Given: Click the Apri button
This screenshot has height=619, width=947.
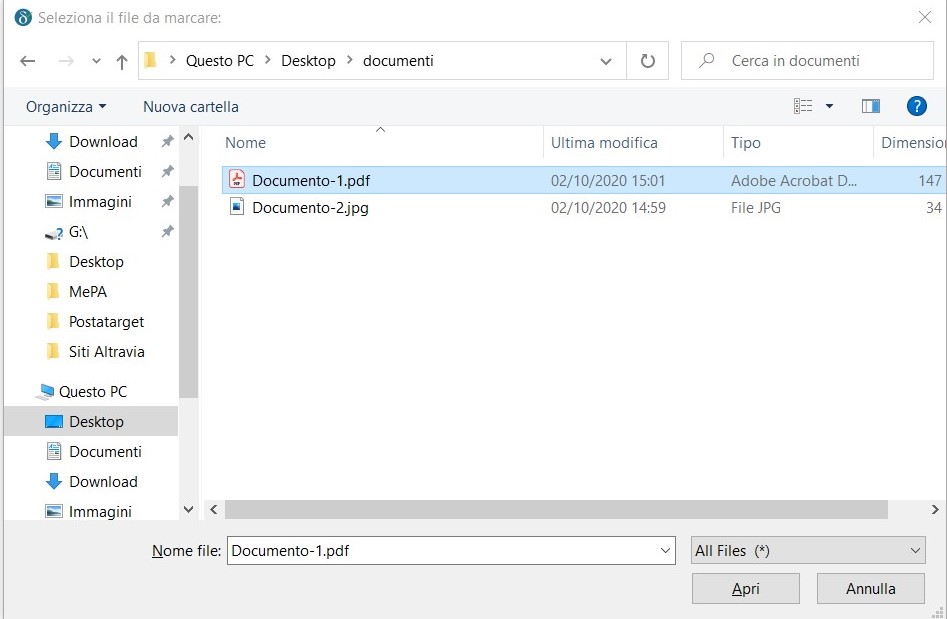Looking at the screenshot, I should (746, 589).
